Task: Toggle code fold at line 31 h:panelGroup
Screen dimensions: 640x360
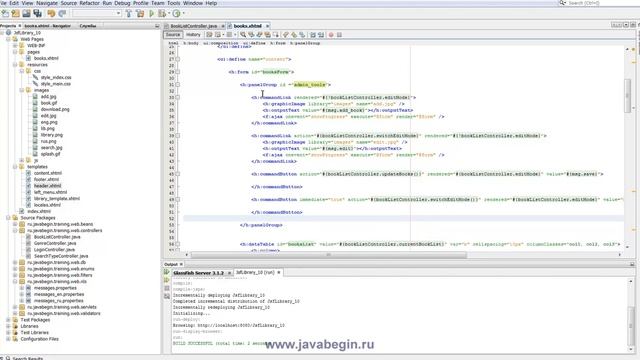Action: coord(178,84)
